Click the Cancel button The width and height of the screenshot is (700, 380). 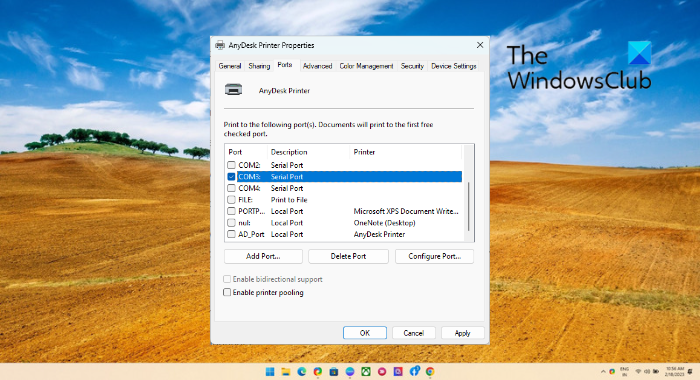tap(413, 333)
